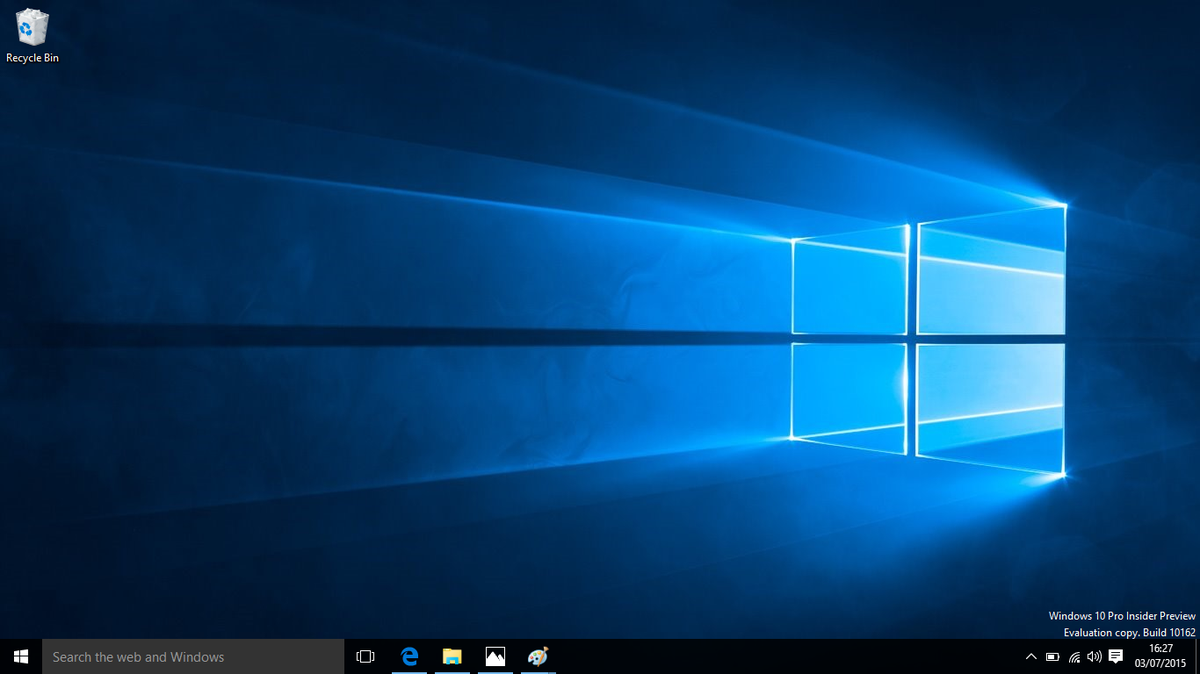The image size is (1200, 674).
Task: View network connections from the tray
Action: (x=1073, y=657)
